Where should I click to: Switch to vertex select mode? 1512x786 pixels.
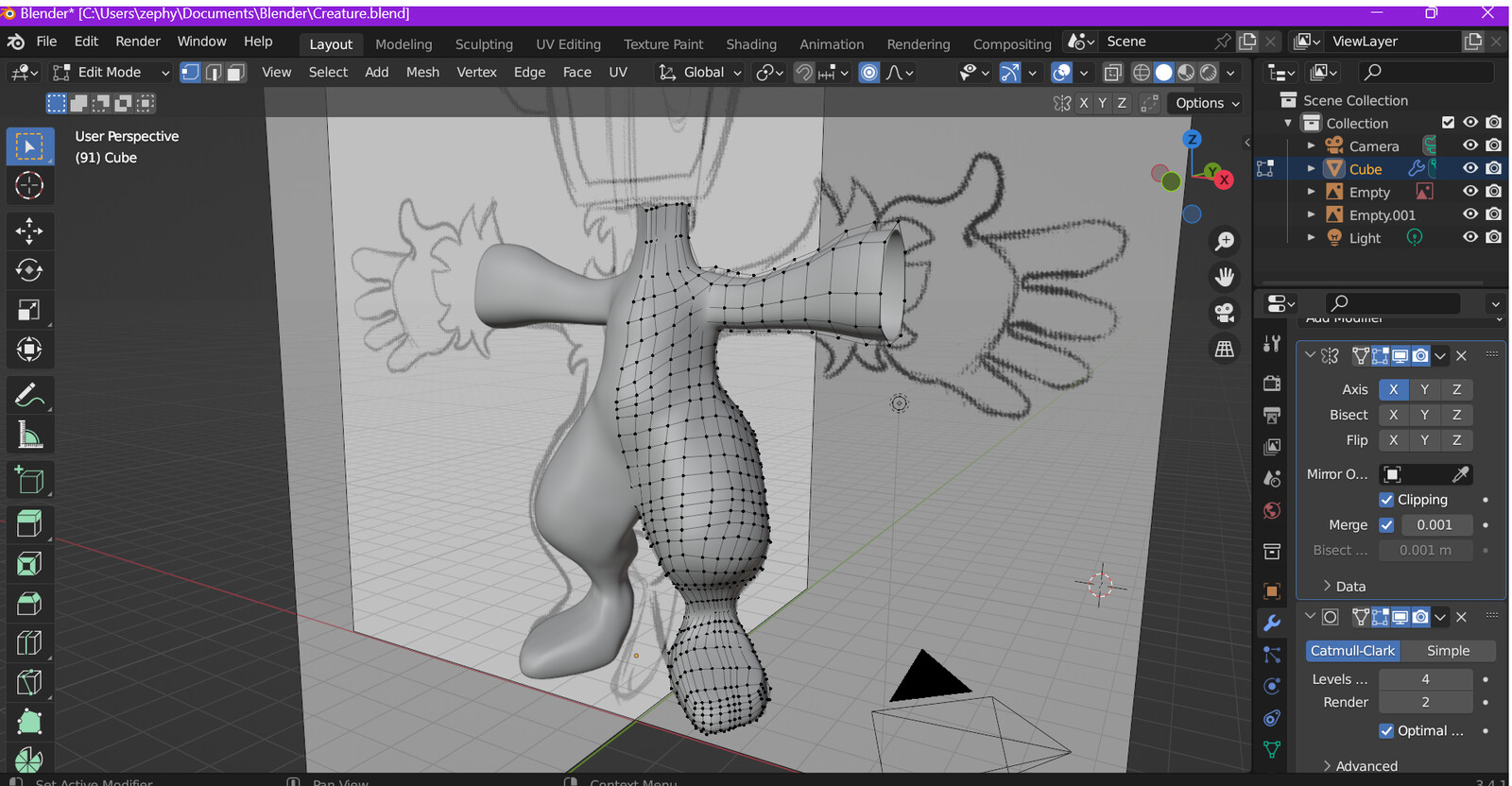[x=191, y=72]
